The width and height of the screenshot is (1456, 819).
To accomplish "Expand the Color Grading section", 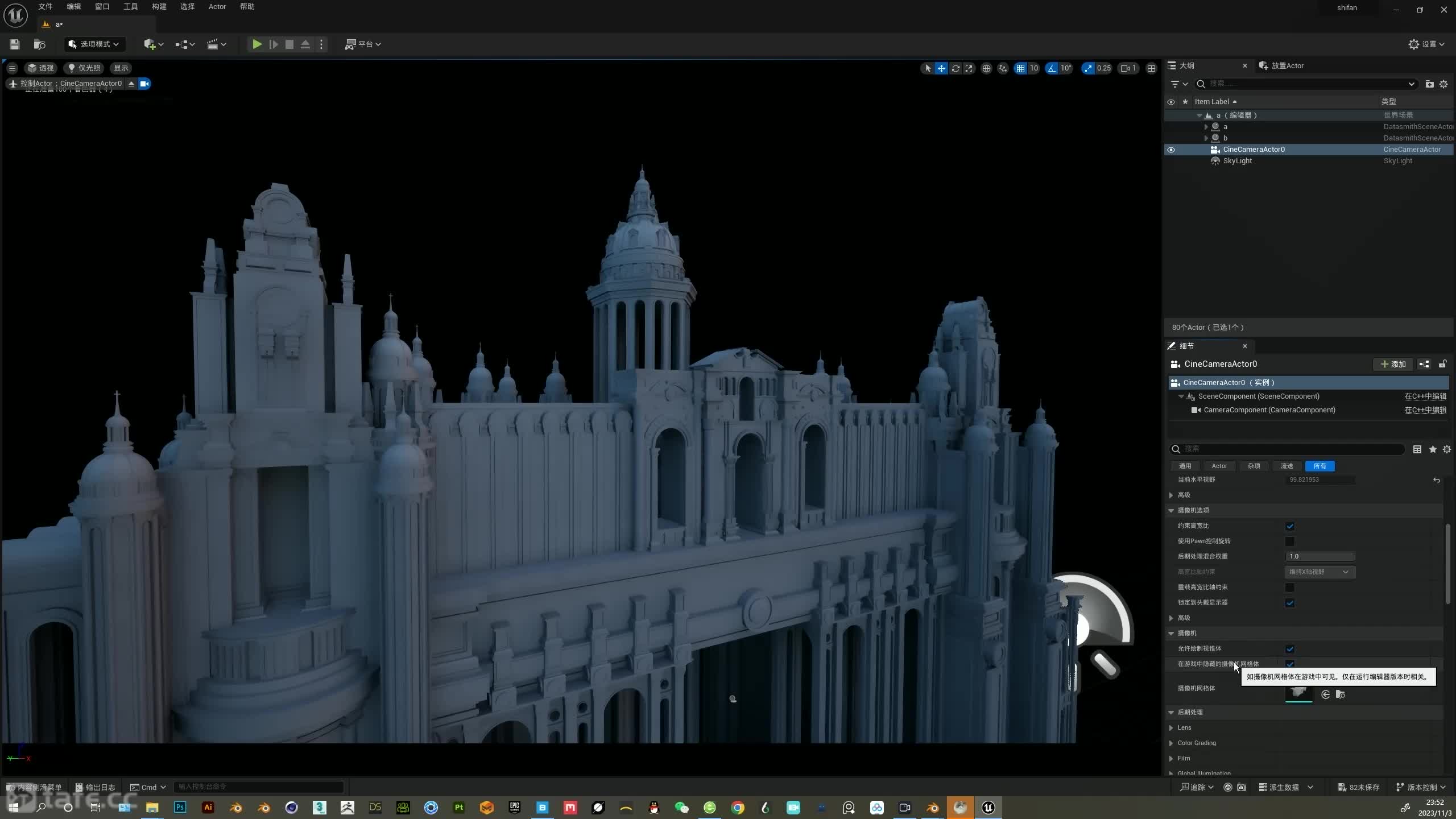I will [1172, 743].
